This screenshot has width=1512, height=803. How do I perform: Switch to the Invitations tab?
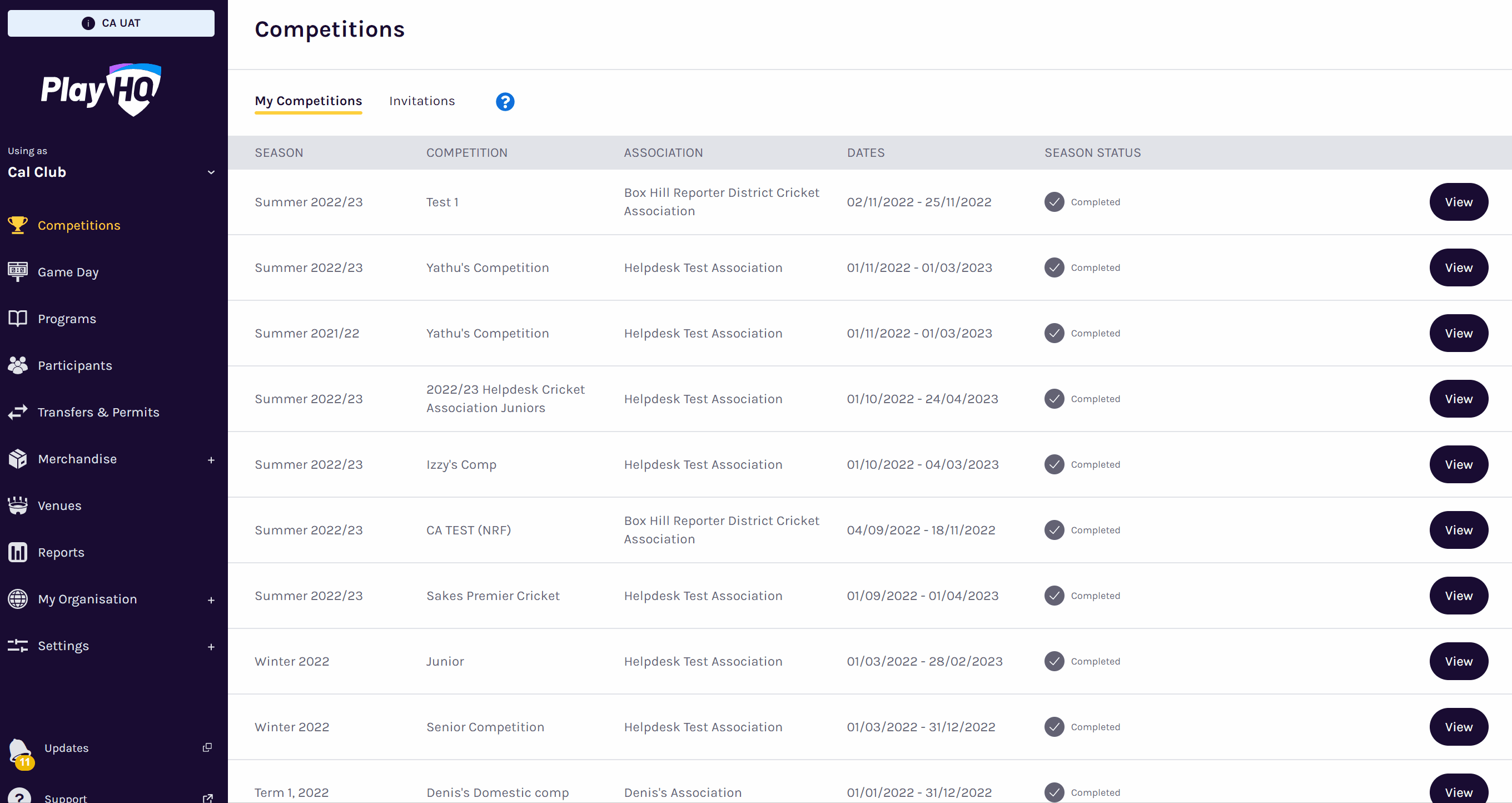point(422,101)
